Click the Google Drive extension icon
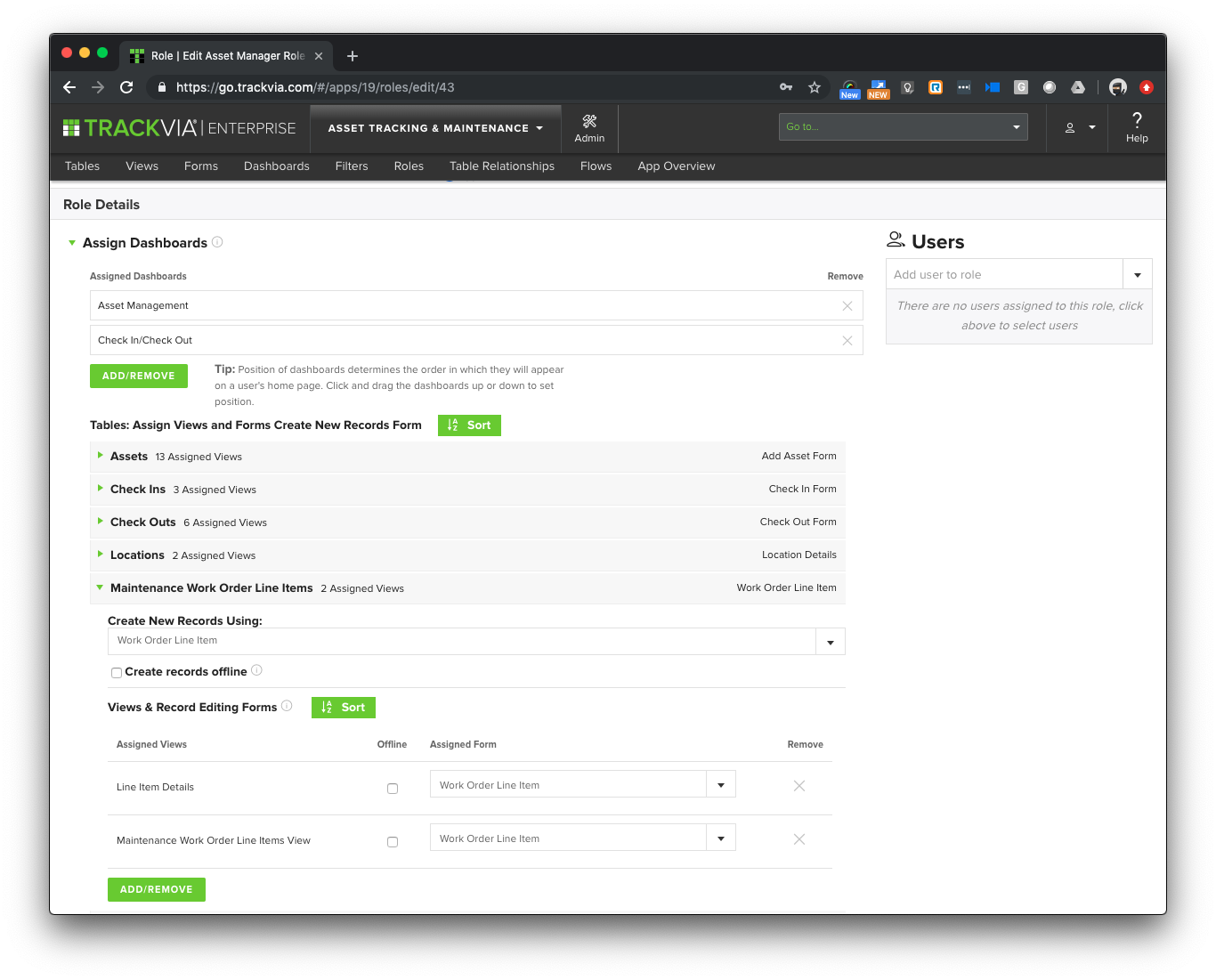1216x980 pixels. (1078, 87)
